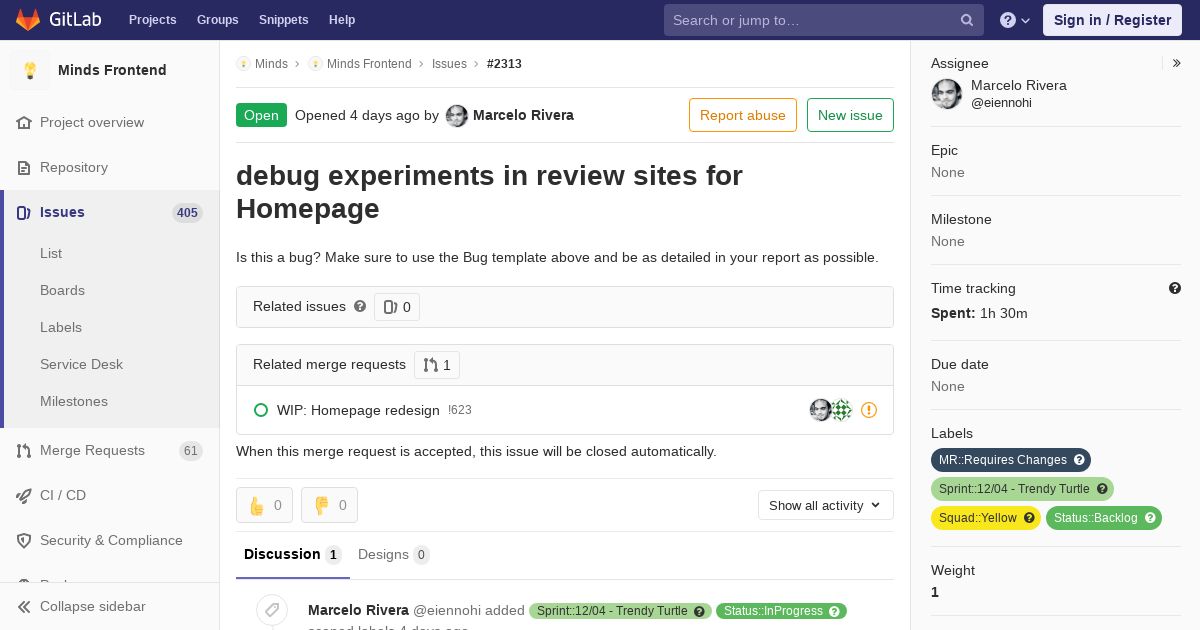This screenshot has height=630, width=1200.
Task: Open the Groups menu in top bar
Action: (217, 20)
